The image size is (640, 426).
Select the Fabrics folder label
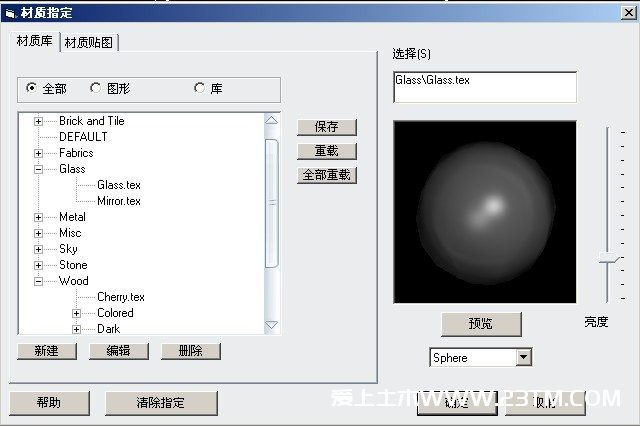click(x=76, y=153)
